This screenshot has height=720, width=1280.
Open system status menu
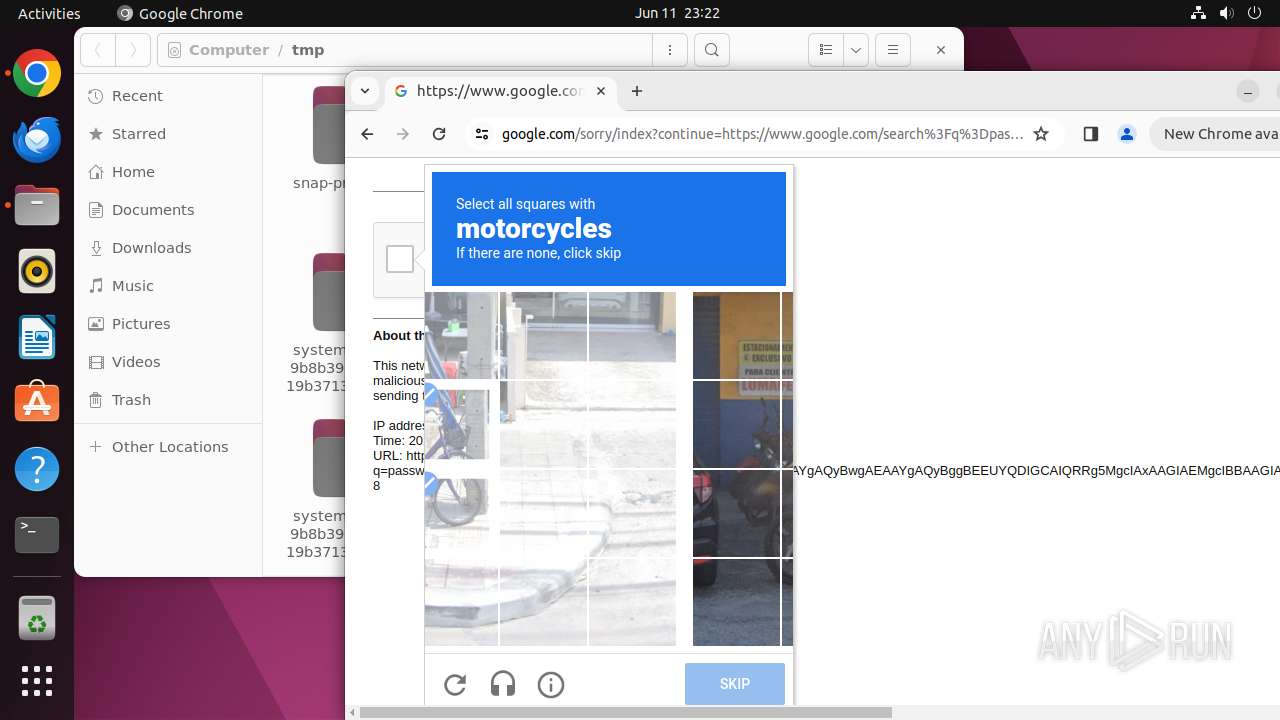pyautogui.click(x=1226, y=13)
